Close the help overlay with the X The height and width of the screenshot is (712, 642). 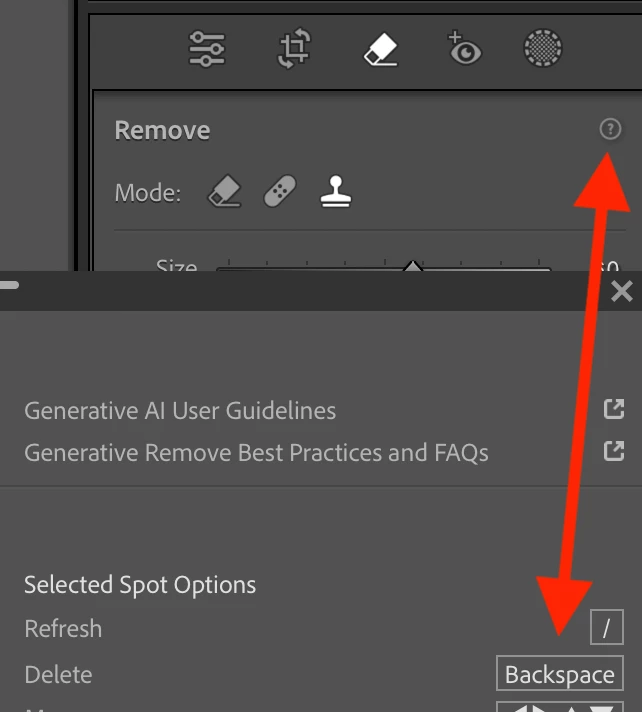(x=622, y=291)
